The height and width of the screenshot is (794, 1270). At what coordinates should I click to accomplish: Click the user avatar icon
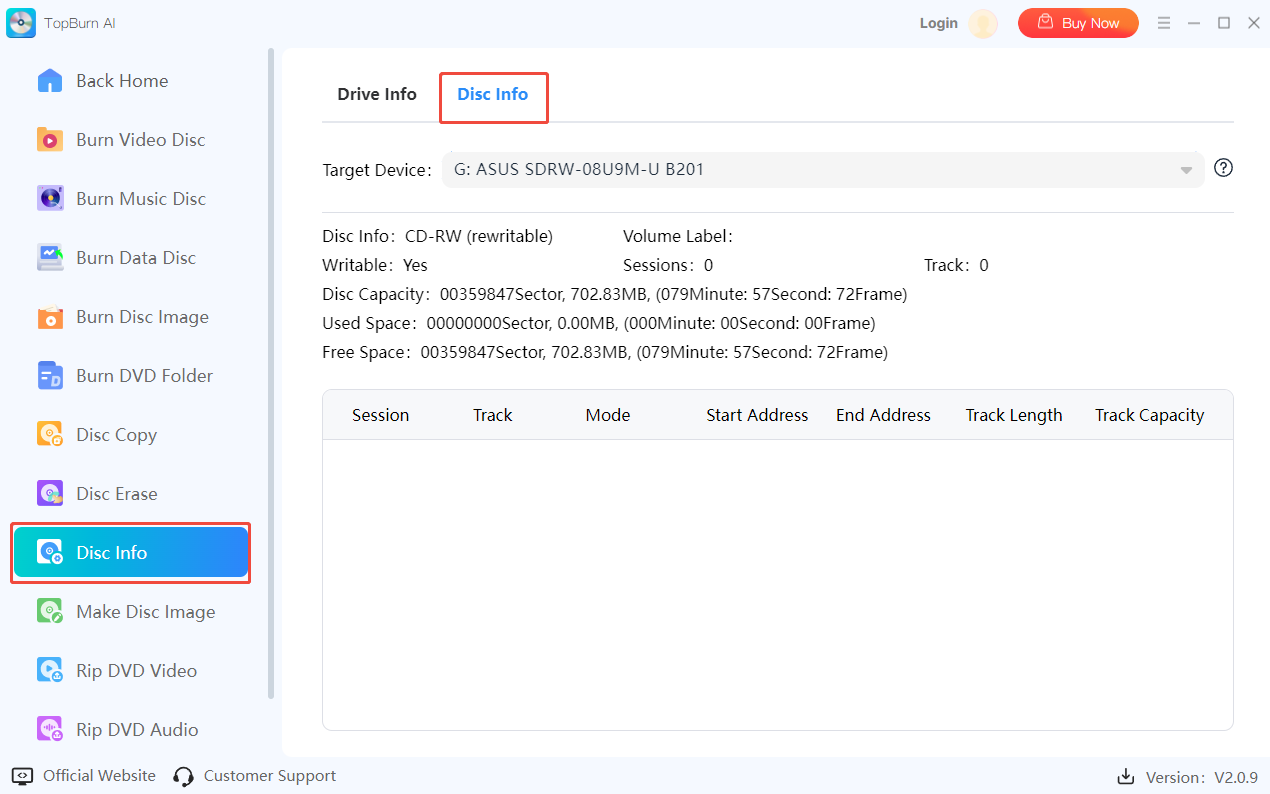pos(983,23)
